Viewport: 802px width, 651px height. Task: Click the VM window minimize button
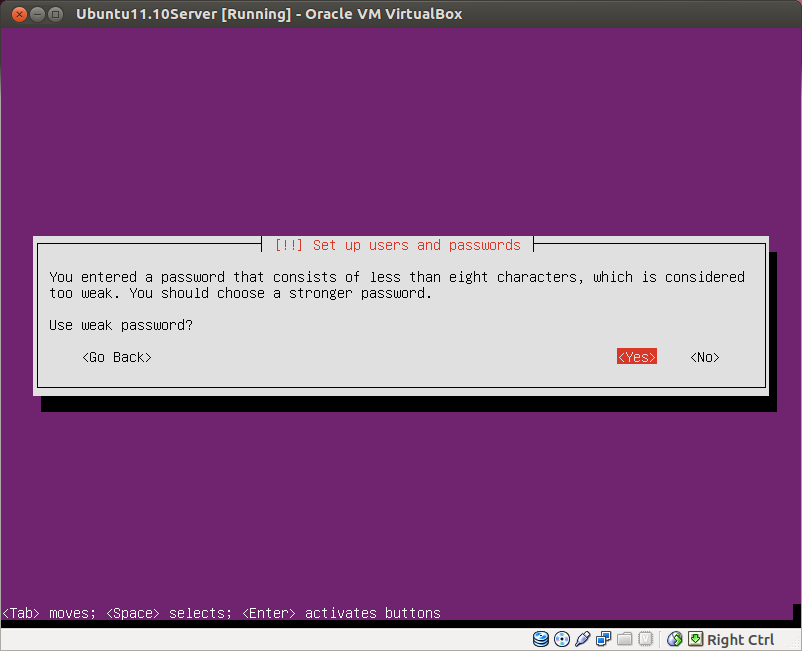[37, 14]
